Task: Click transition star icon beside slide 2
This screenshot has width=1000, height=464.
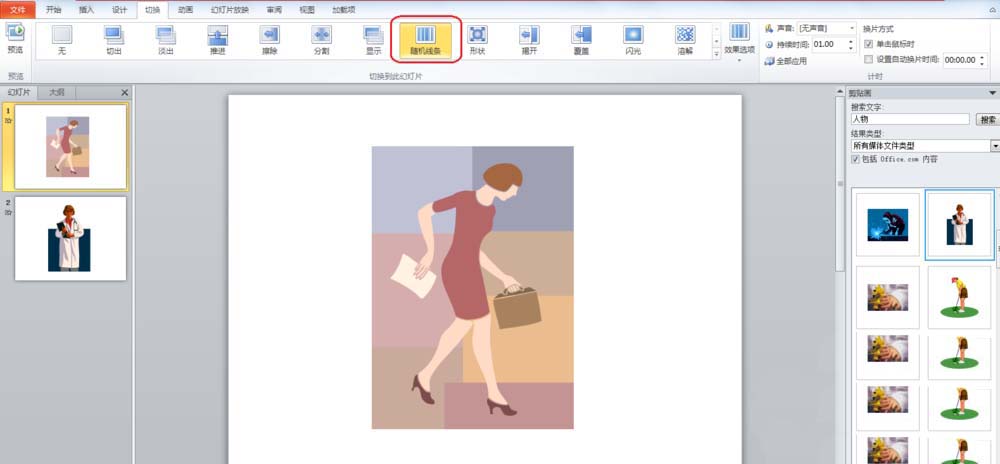Action: pos(8,212)
